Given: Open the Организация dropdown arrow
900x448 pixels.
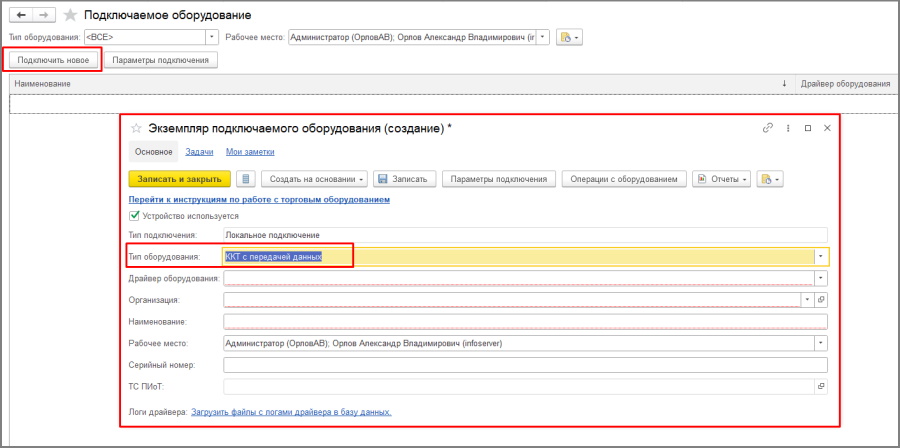Looking at the screenshot, I should pyautogui.click(x=808, y=299).
